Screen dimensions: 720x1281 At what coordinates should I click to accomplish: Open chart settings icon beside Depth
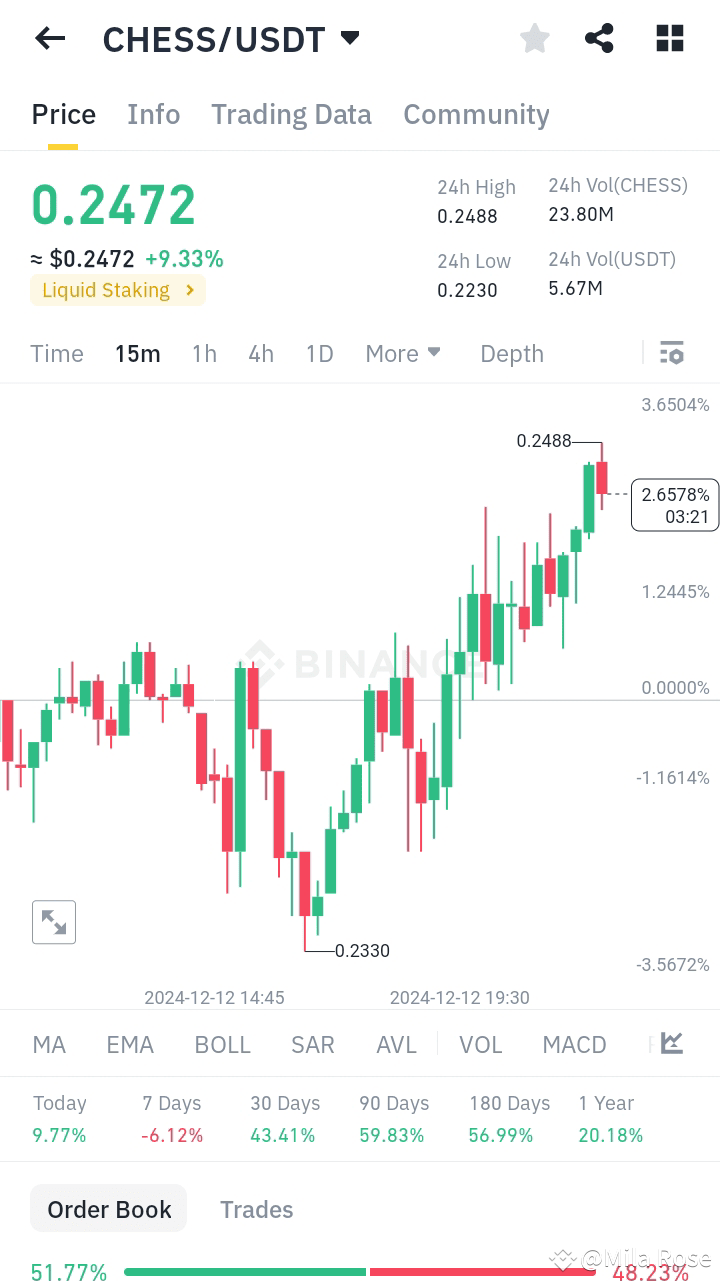click(671, 353)
